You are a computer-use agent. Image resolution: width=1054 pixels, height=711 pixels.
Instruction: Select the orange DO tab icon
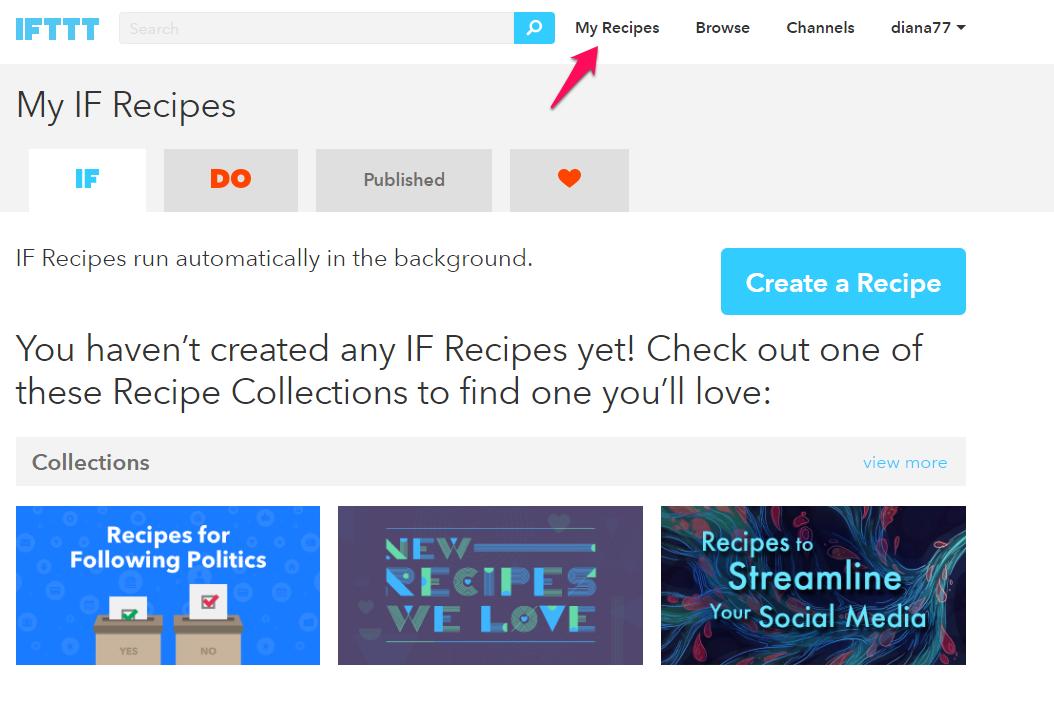pyautogui.click(x=231, y=180)
